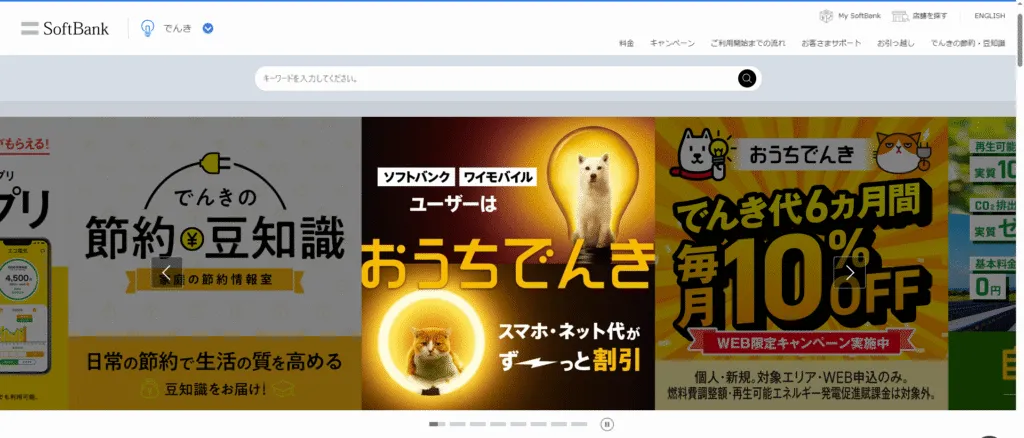Open the お引っ越し menu item

pos(895,43)
